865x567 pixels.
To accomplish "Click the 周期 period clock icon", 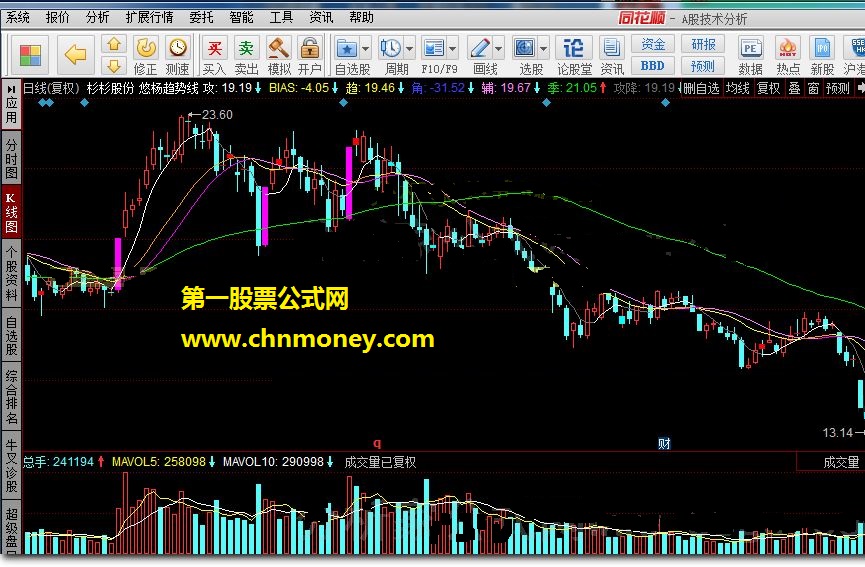I will coord(391,49).
